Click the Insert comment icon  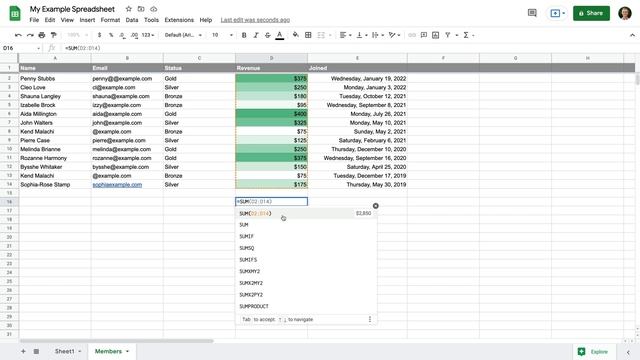click(x=424, y=35)
